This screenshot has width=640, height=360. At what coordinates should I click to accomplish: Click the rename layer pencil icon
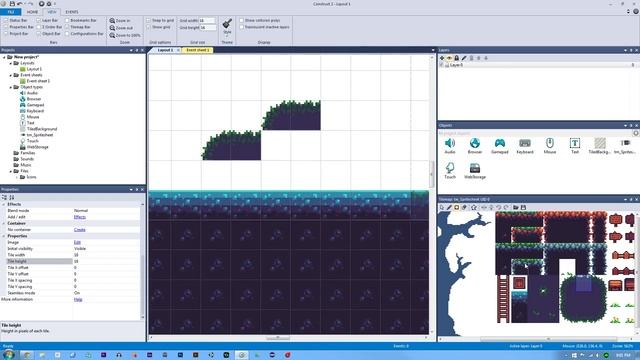pos(464,58)
